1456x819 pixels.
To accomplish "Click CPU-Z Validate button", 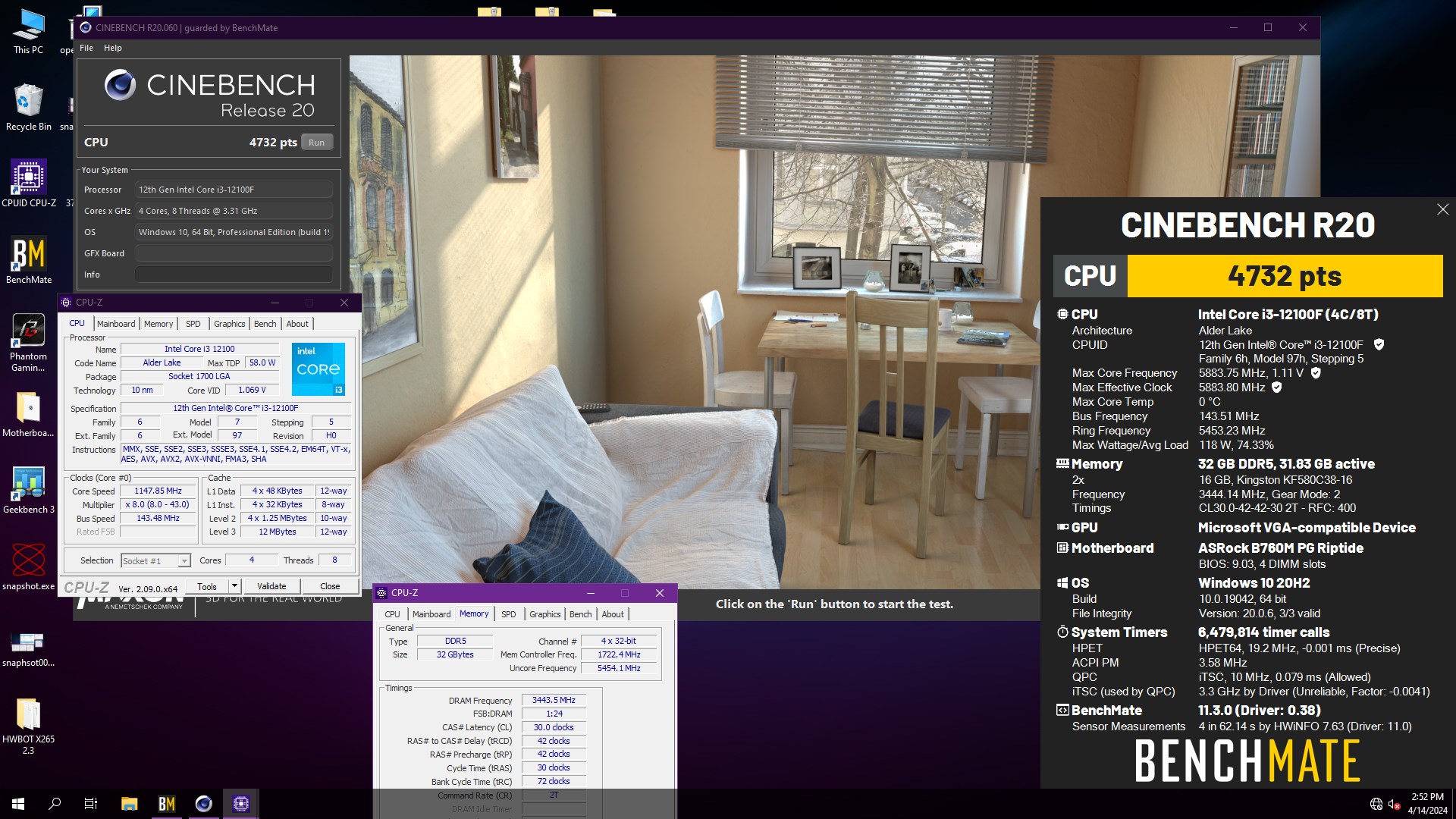I will click(x=271, y=586).
